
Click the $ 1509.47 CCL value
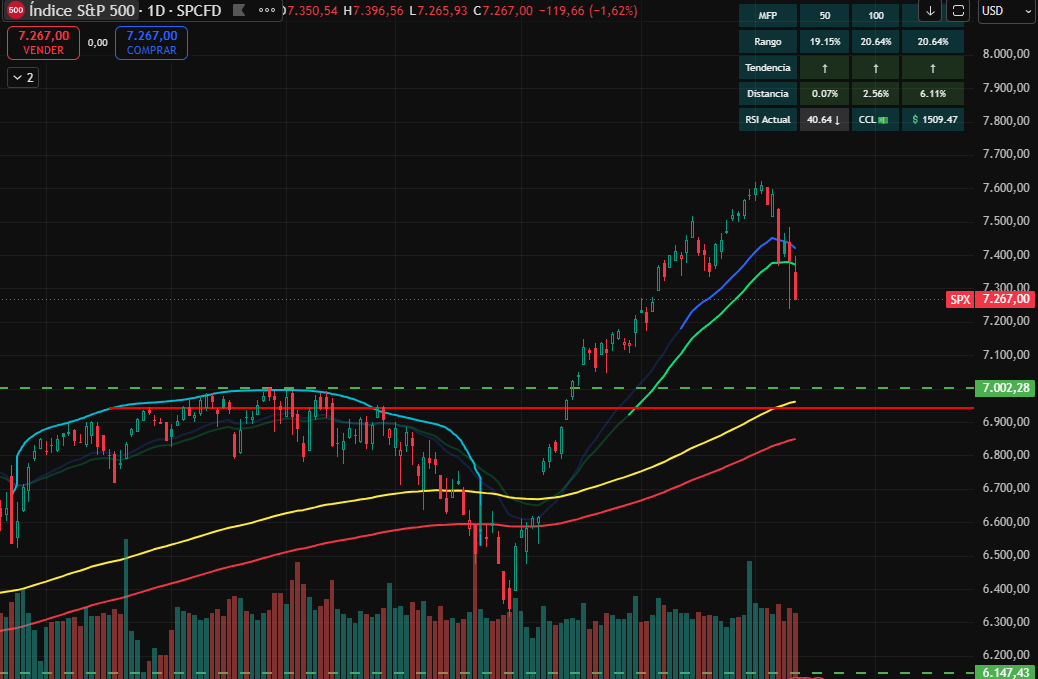tap(933, 120)
